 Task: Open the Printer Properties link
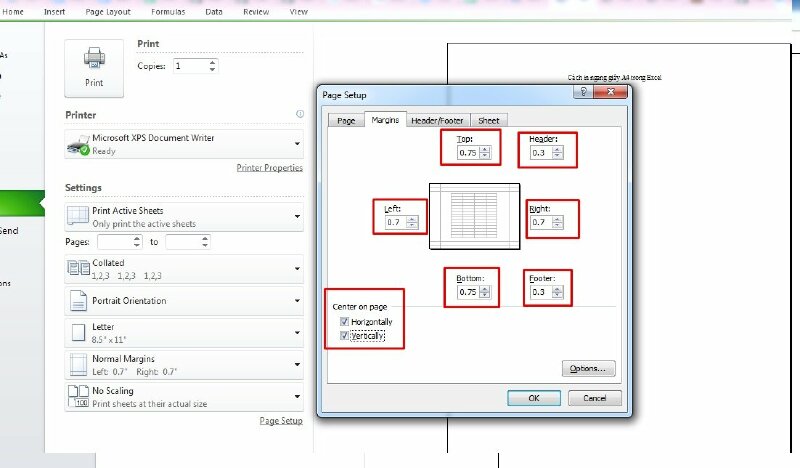click(269, 168)
